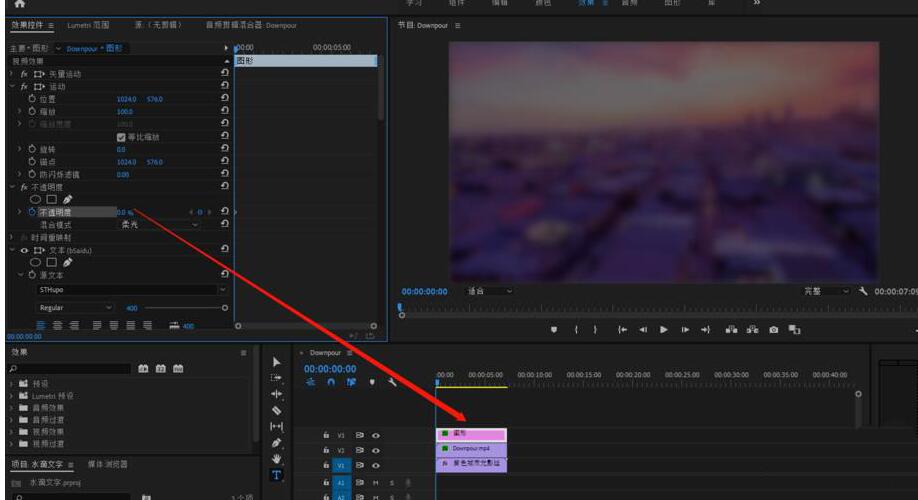Go to In point in program monitor

tap(622, 330)
